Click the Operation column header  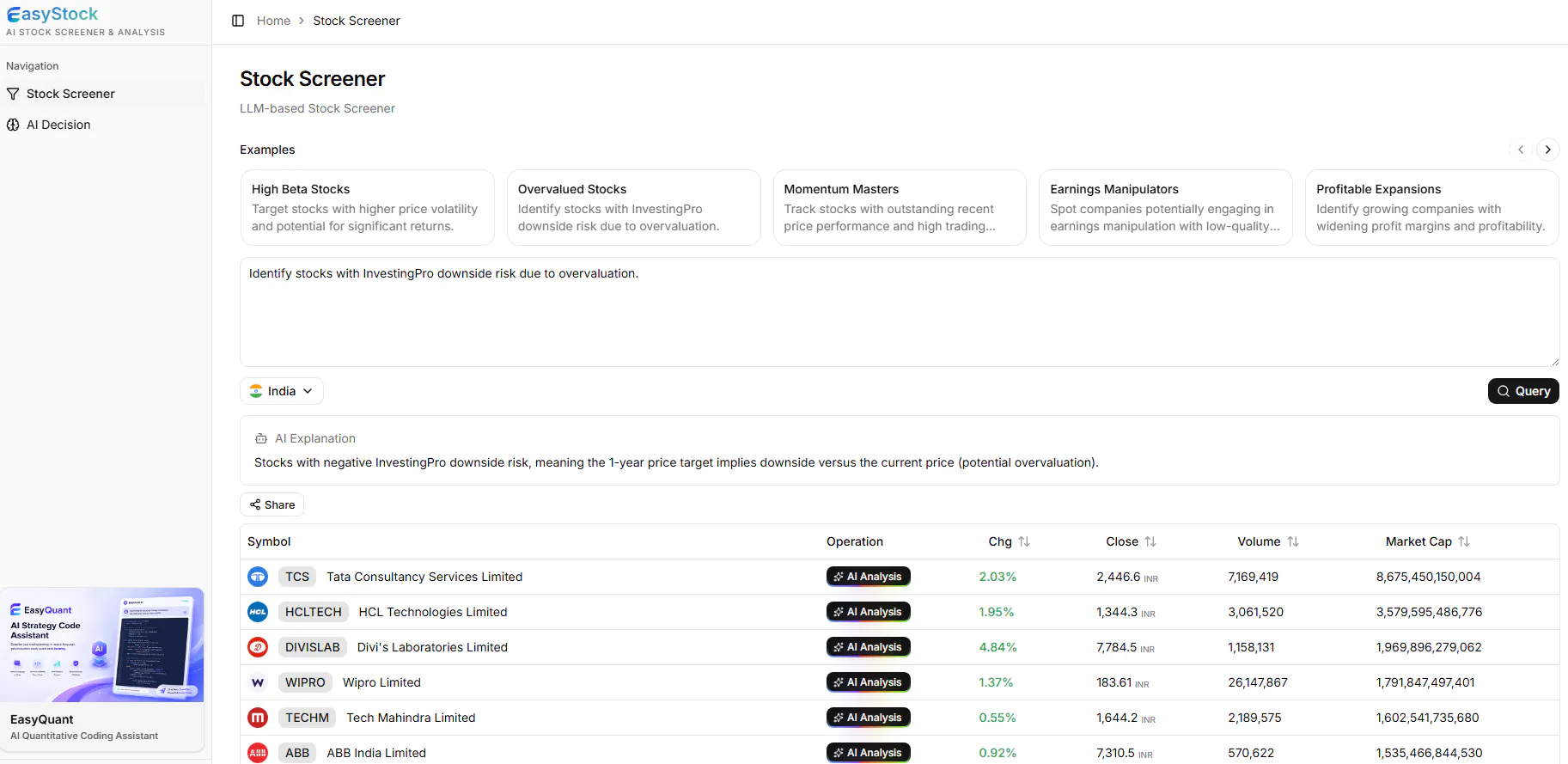[855, 541]
